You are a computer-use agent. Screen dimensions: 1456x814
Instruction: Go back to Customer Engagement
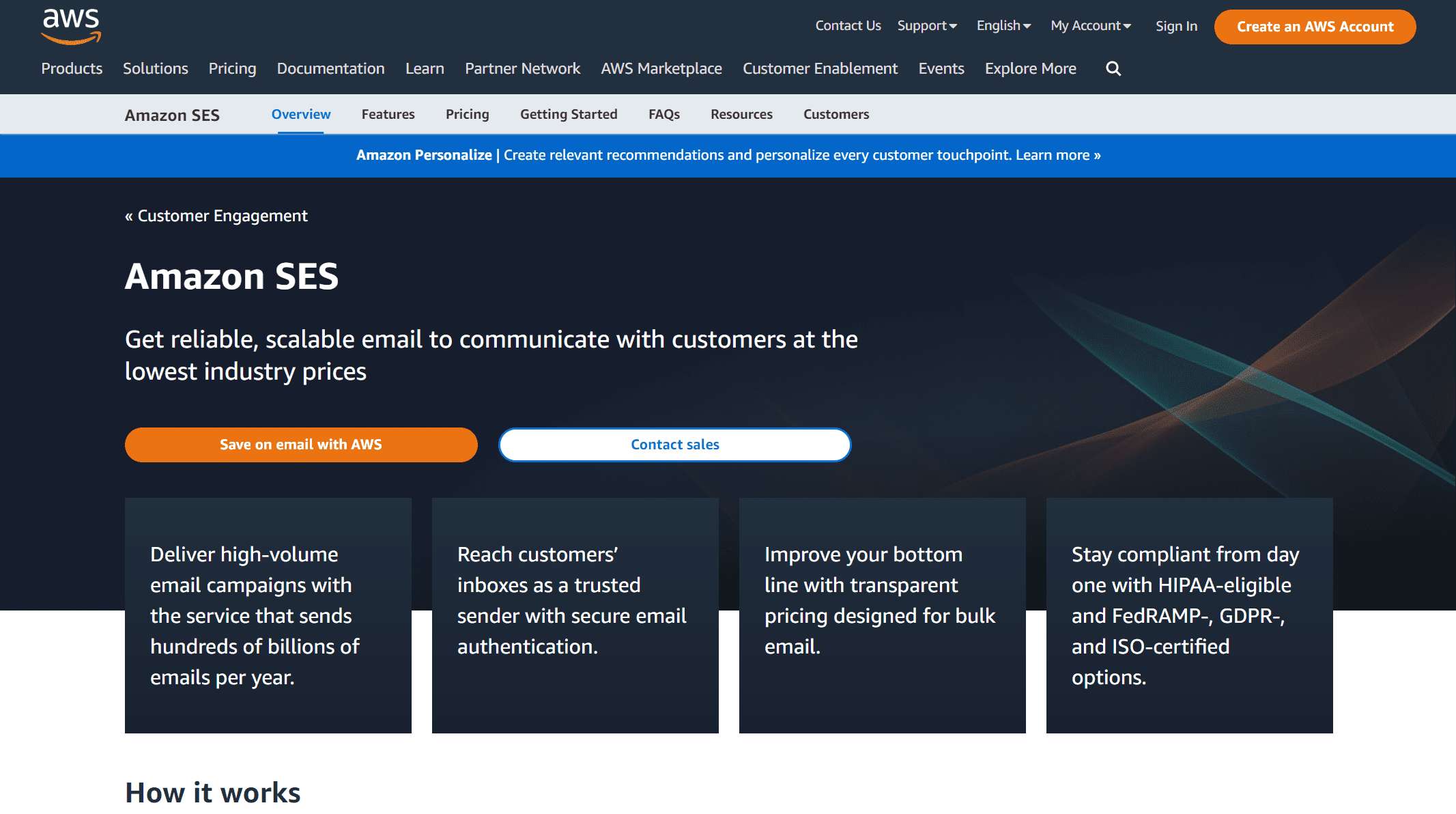pyautogui.click(x=216, y=216)
